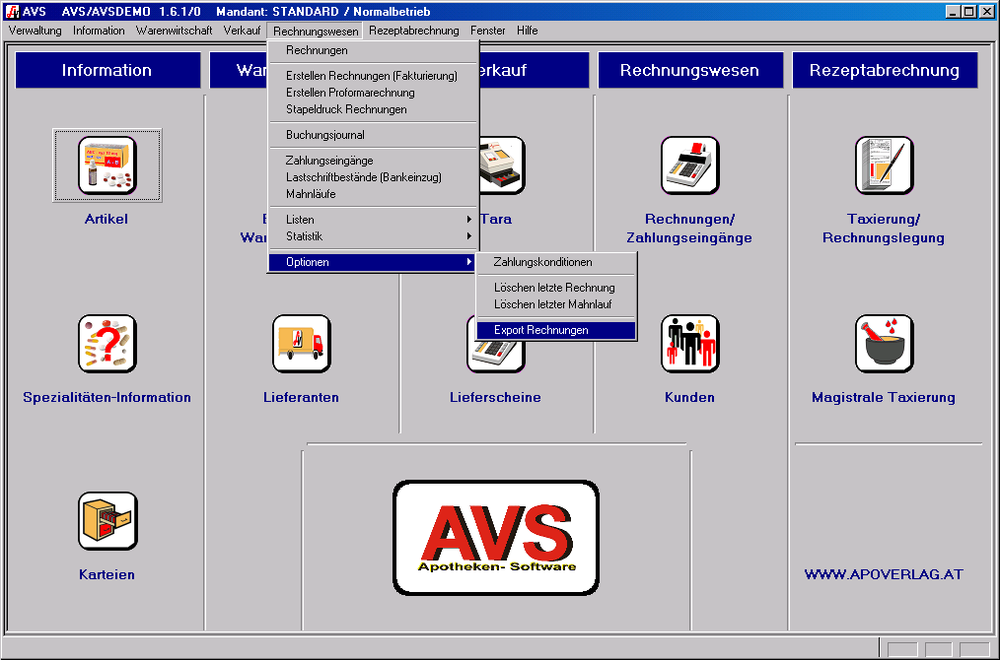
Task: Click Magistrale Taxierung mortar icon
Action: [884, 343]
